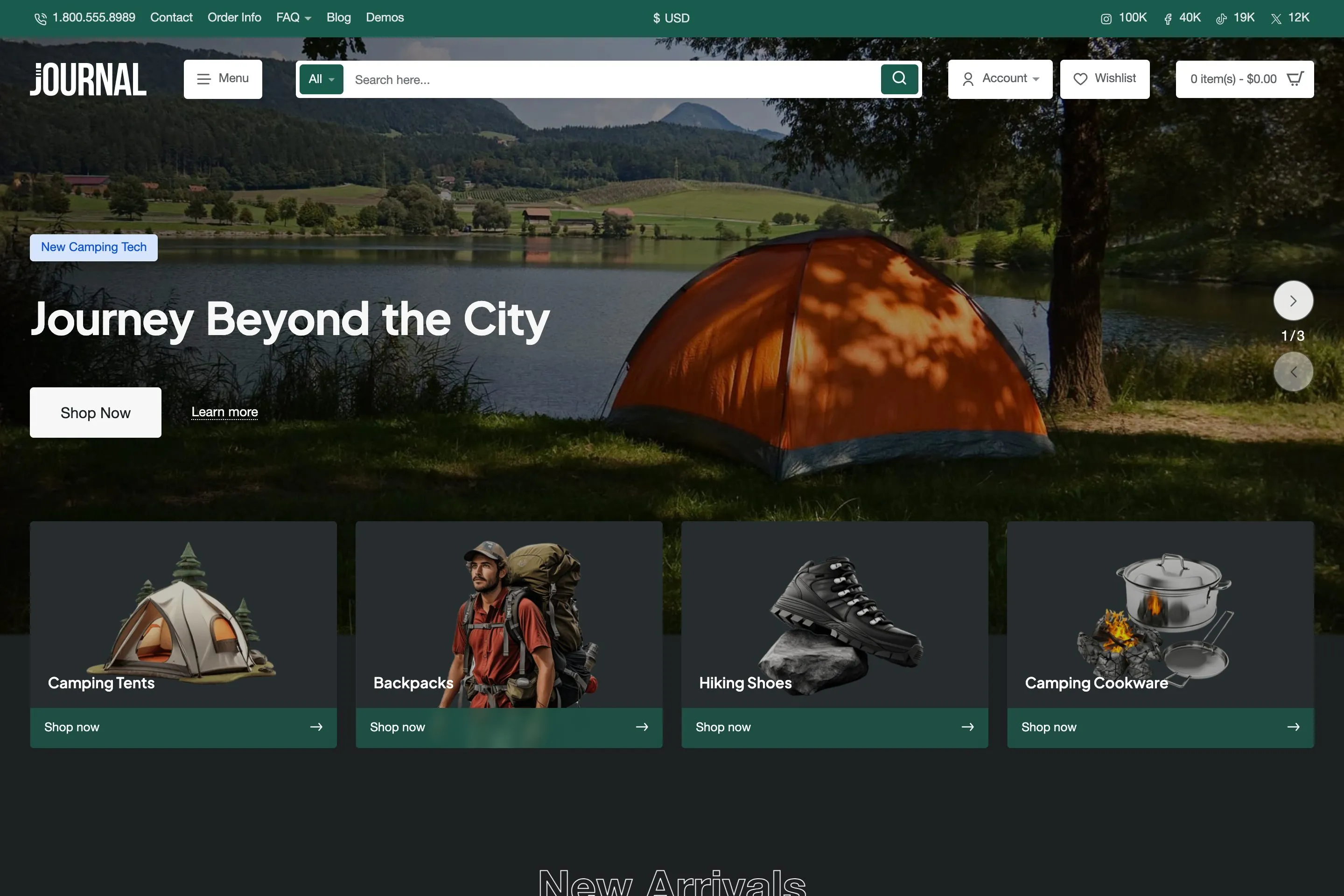
Task: Click the hamburger Menu icon
Action: pyautogui.click(x=203, y=79)
